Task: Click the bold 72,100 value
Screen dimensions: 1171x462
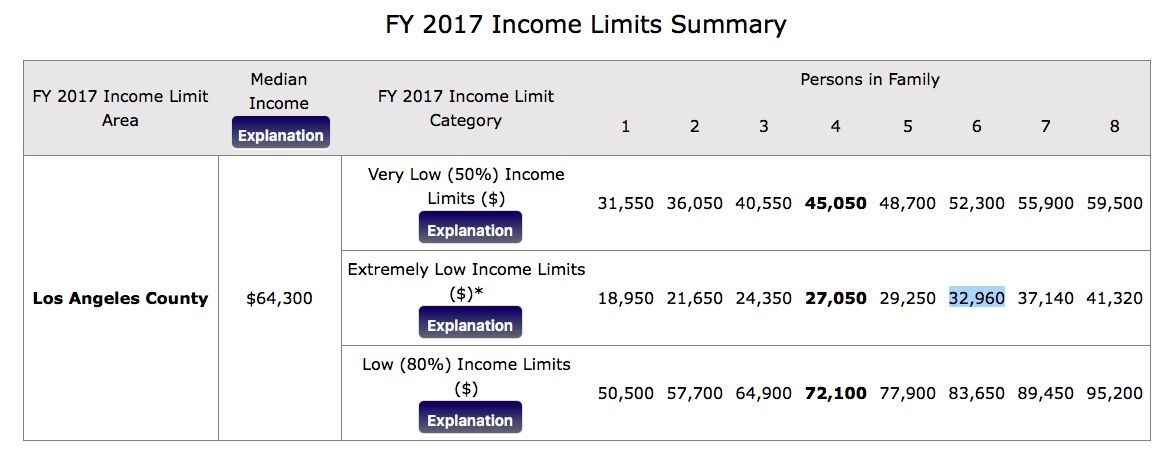Action: (835, 393)
